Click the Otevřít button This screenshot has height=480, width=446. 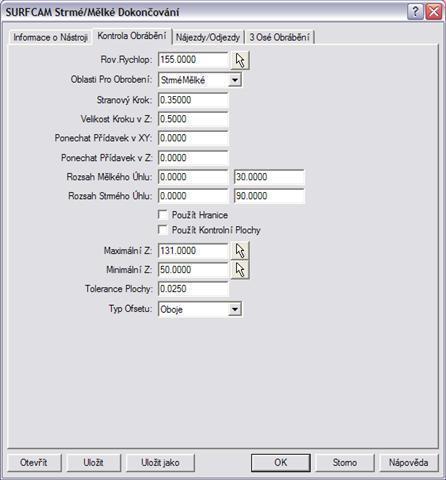click(x=34, y=462)
